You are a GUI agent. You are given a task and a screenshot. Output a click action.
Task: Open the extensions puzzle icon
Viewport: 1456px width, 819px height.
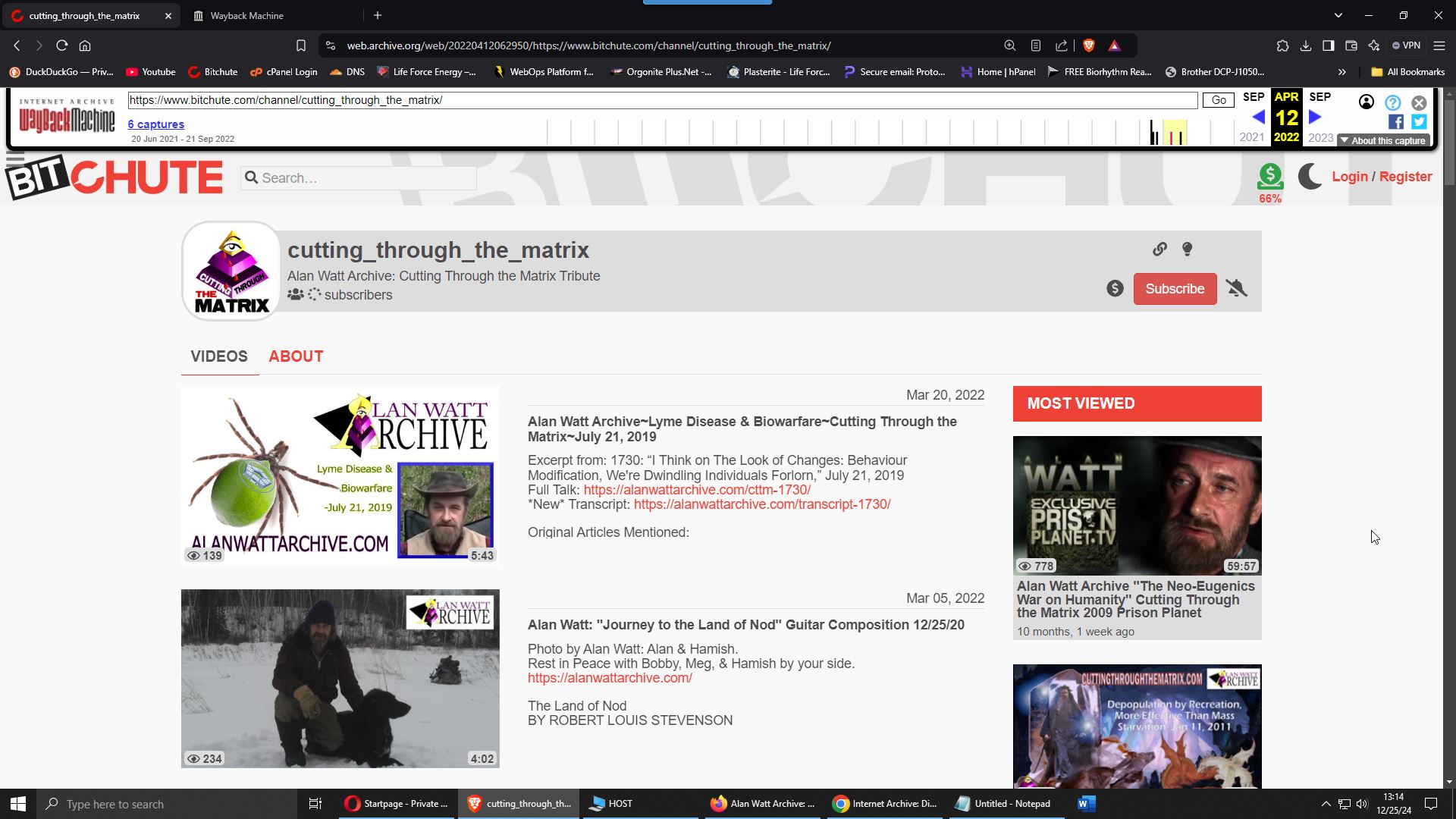tap(1282, 45)
